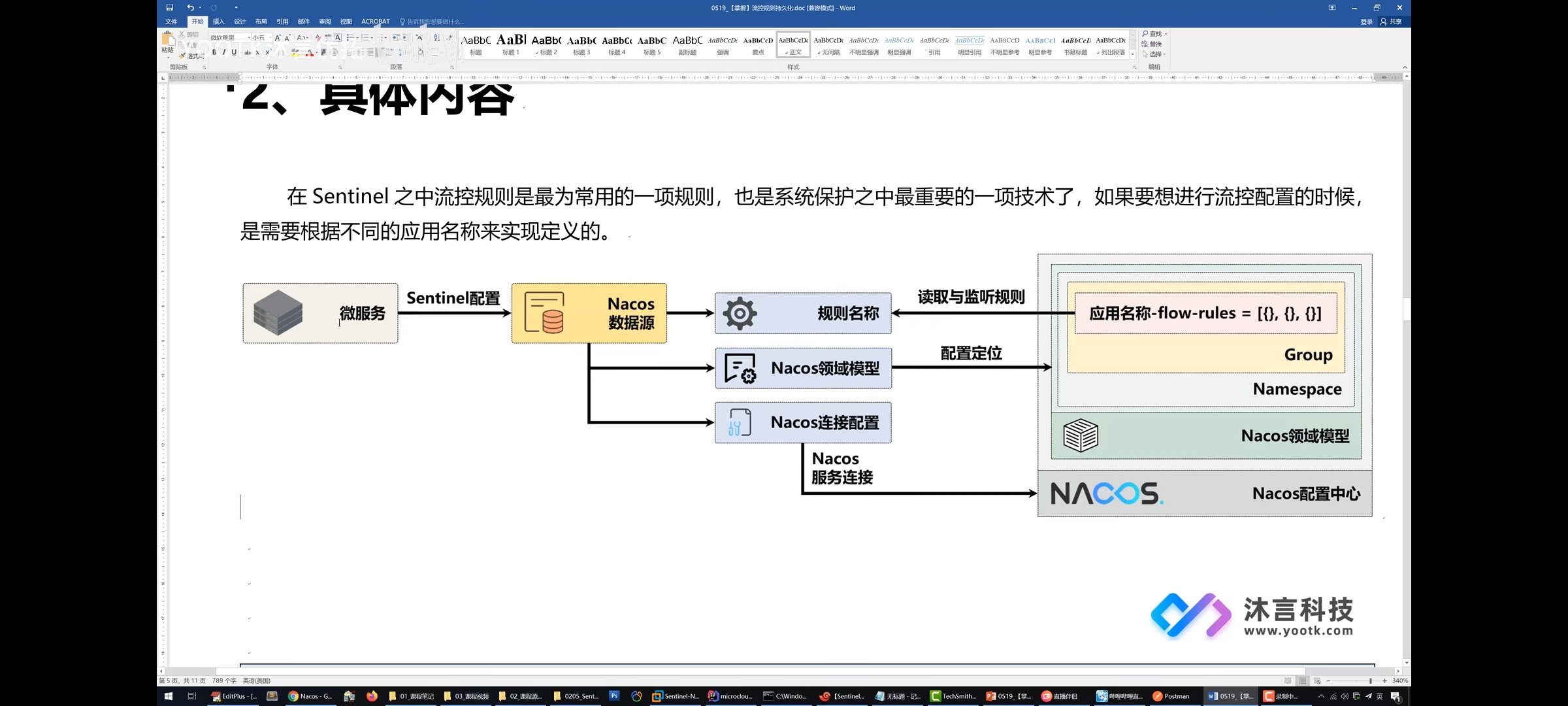Apply the 书籍标题 (Book Title) style
This screenshot has height=706, width=1568.
click(1075, 44)
